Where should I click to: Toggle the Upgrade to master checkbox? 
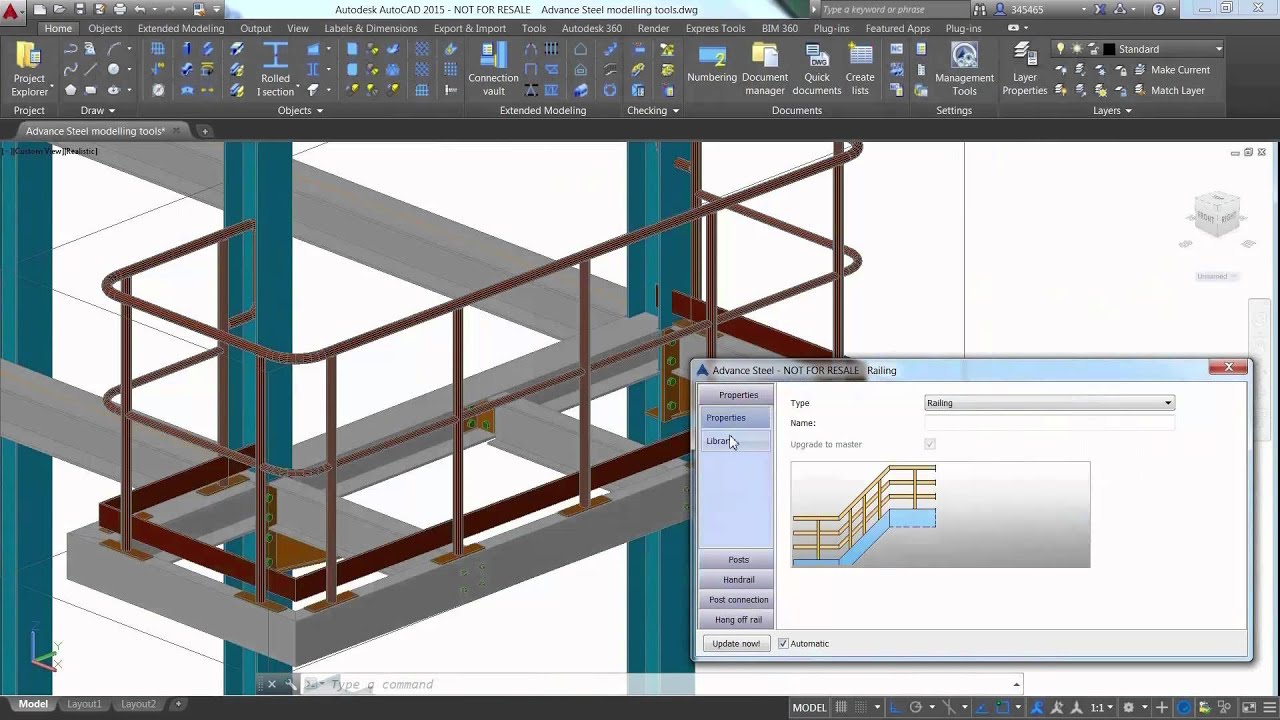930,444
